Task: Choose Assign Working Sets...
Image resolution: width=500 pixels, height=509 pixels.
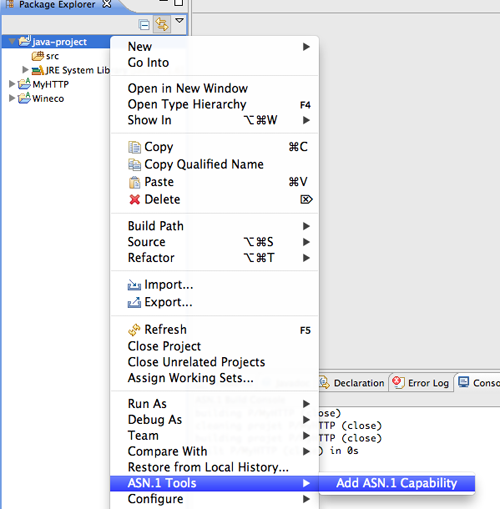Action: (214, 378)
